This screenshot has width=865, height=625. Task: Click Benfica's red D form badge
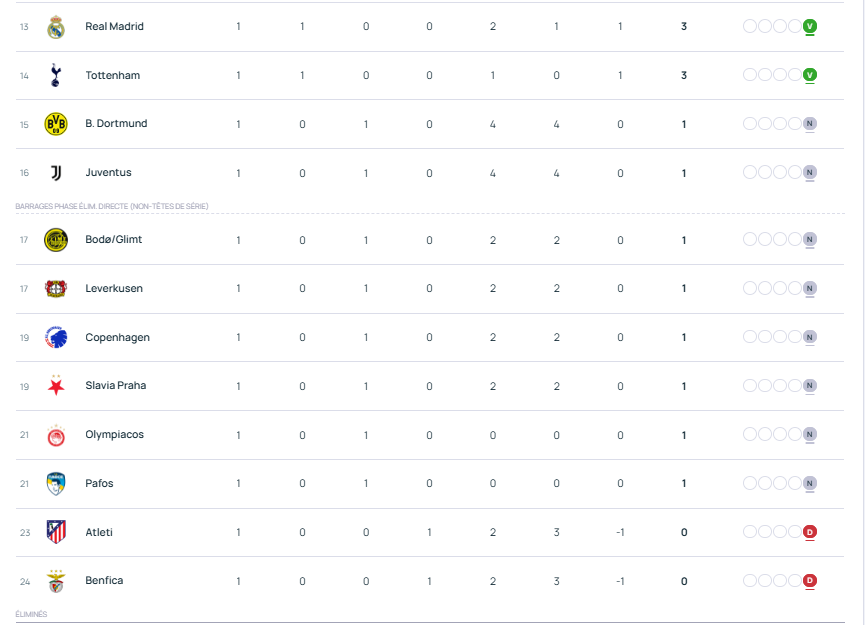[x=810, y=581]
